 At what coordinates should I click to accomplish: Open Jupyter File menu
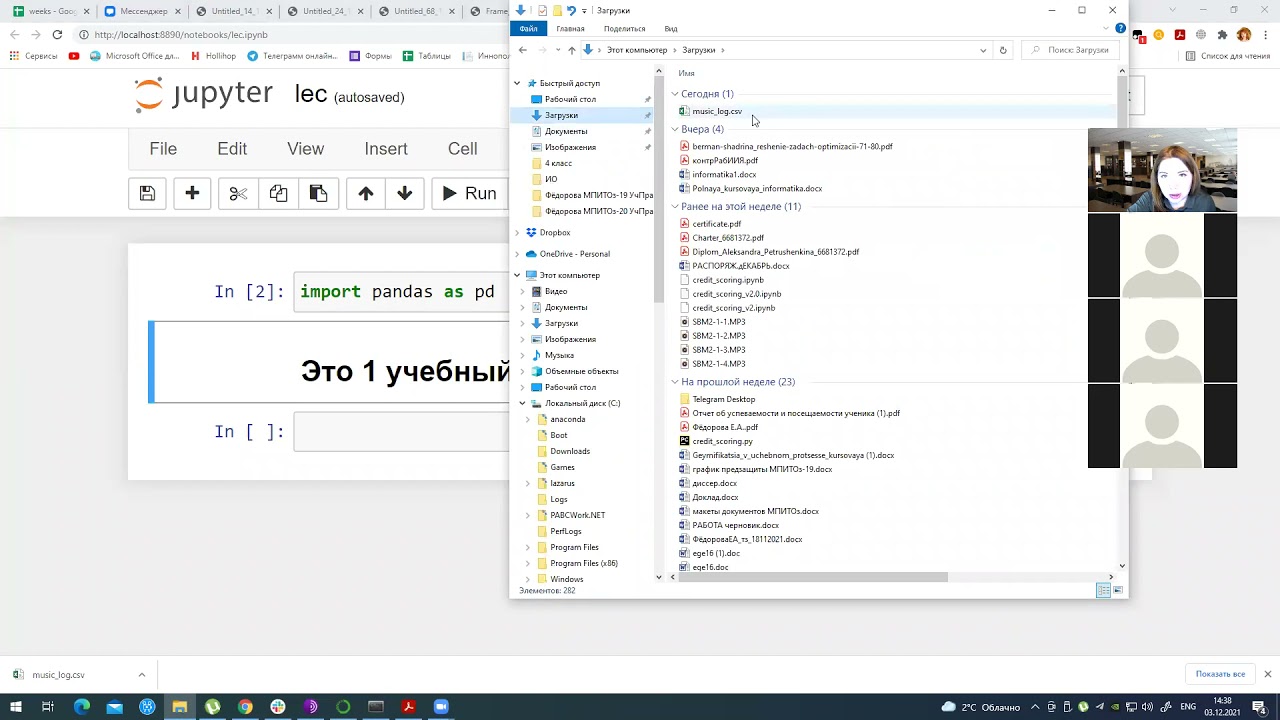[x=163, y=148]
